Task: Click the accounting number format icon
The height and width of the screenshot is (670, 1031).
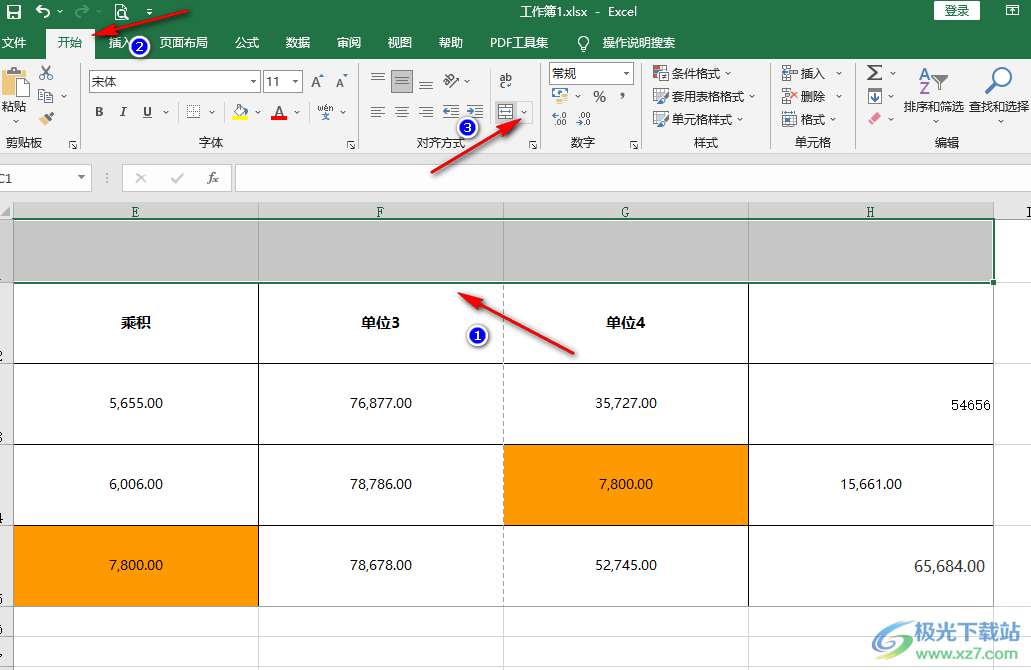Action: [560, 97]
